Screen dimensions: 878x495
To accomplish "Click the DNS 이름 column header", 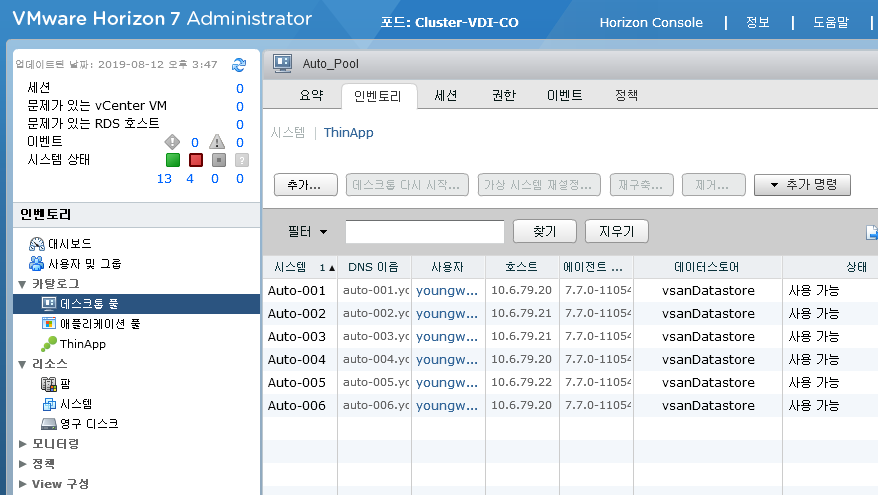I will [373, 267].
